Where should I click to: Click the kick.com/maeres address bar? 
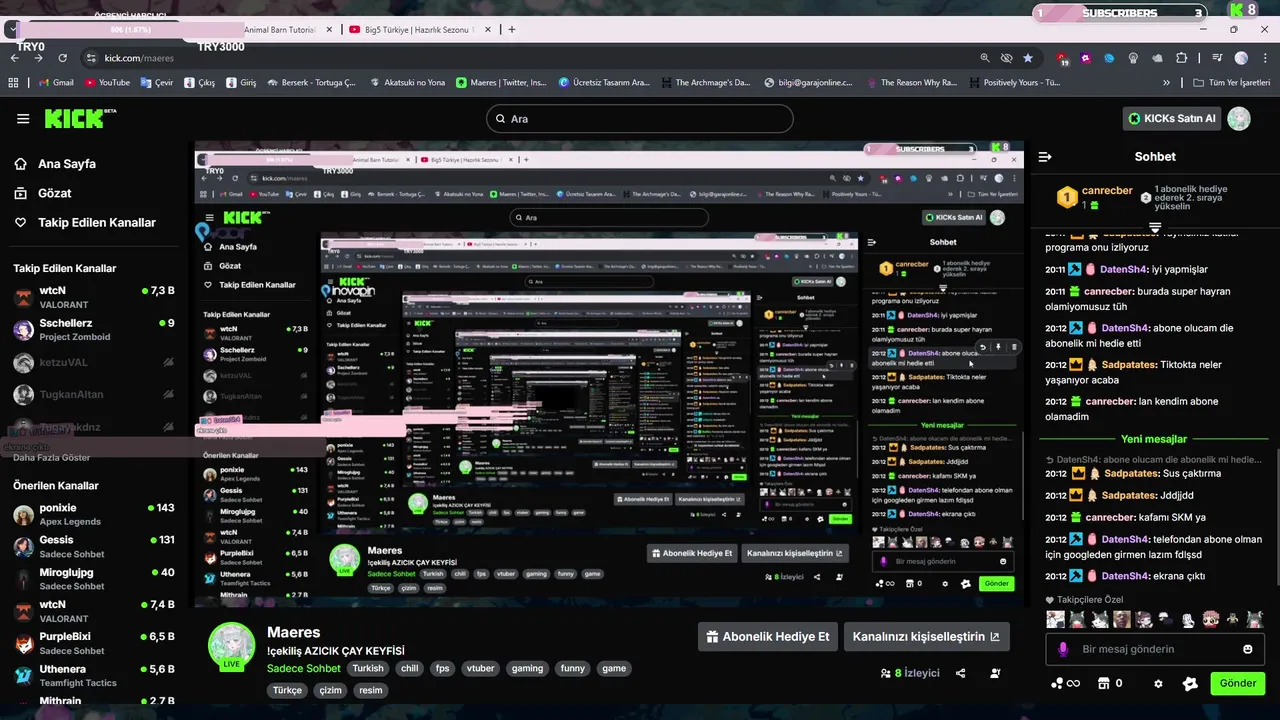pos(139,58)
